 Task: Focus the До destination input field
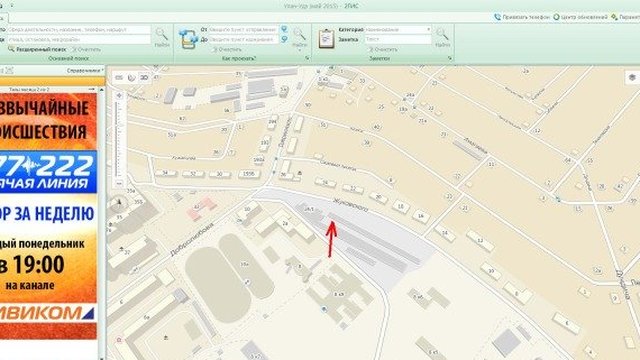(x=244, y=39)
